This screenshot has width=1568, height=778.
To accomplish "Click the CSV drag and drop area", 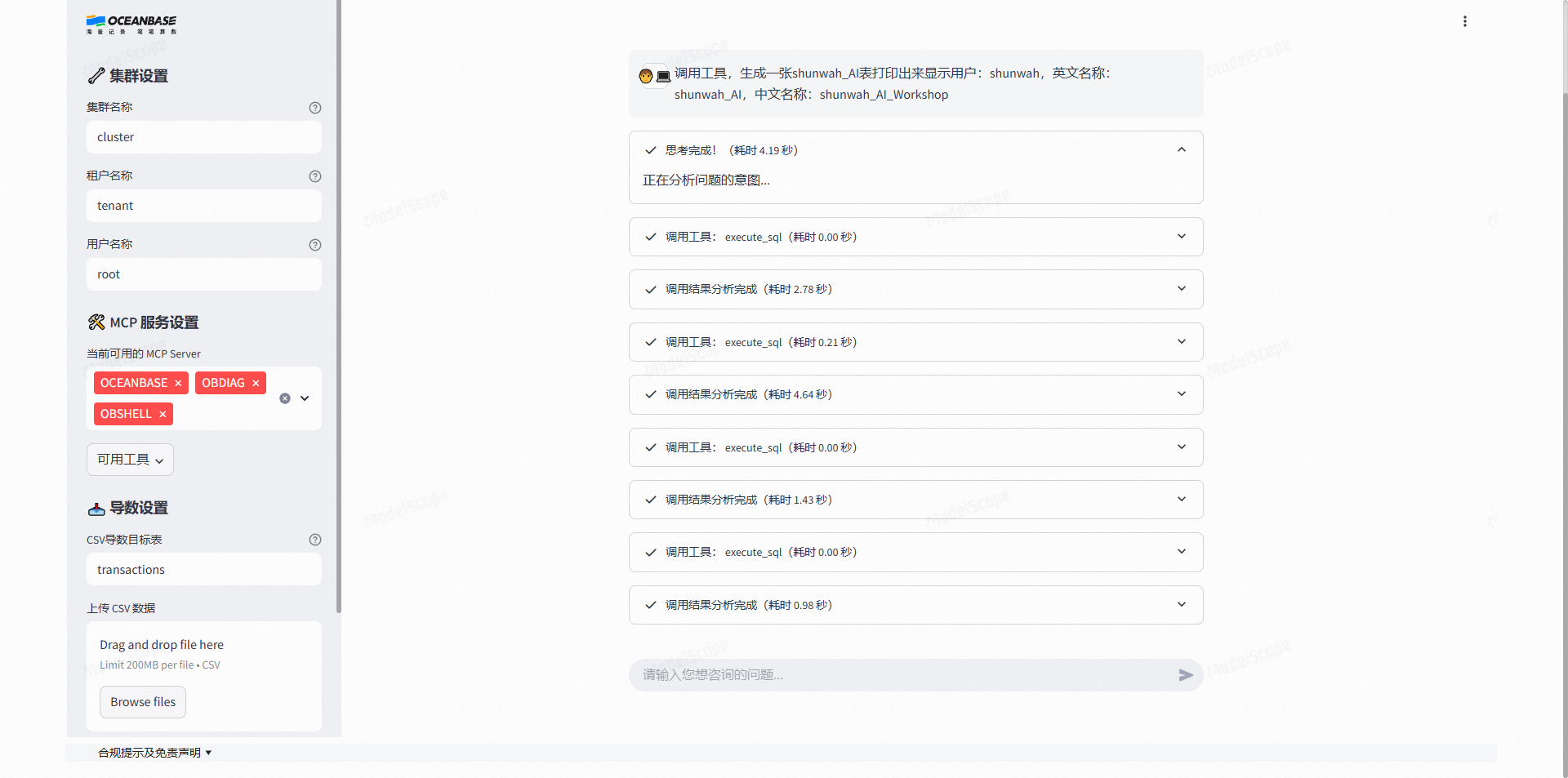I will (204, 676).
